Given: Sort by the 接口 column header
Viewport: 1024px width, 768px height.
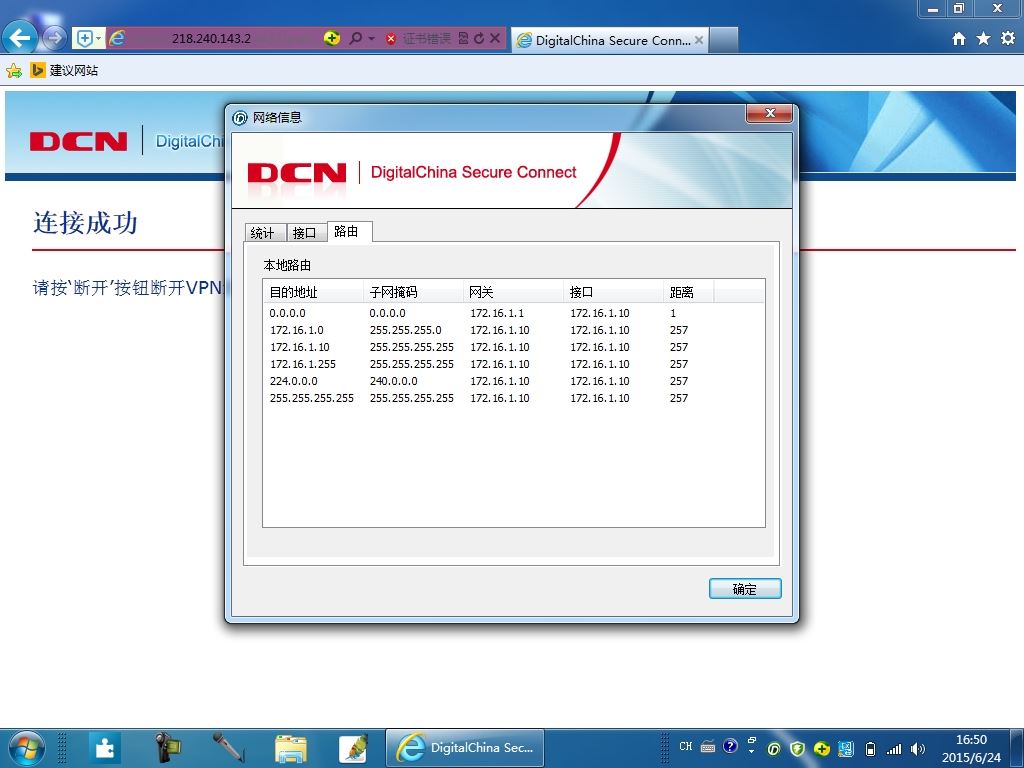Looking at the screenshot, I should [x=613, y=292].
